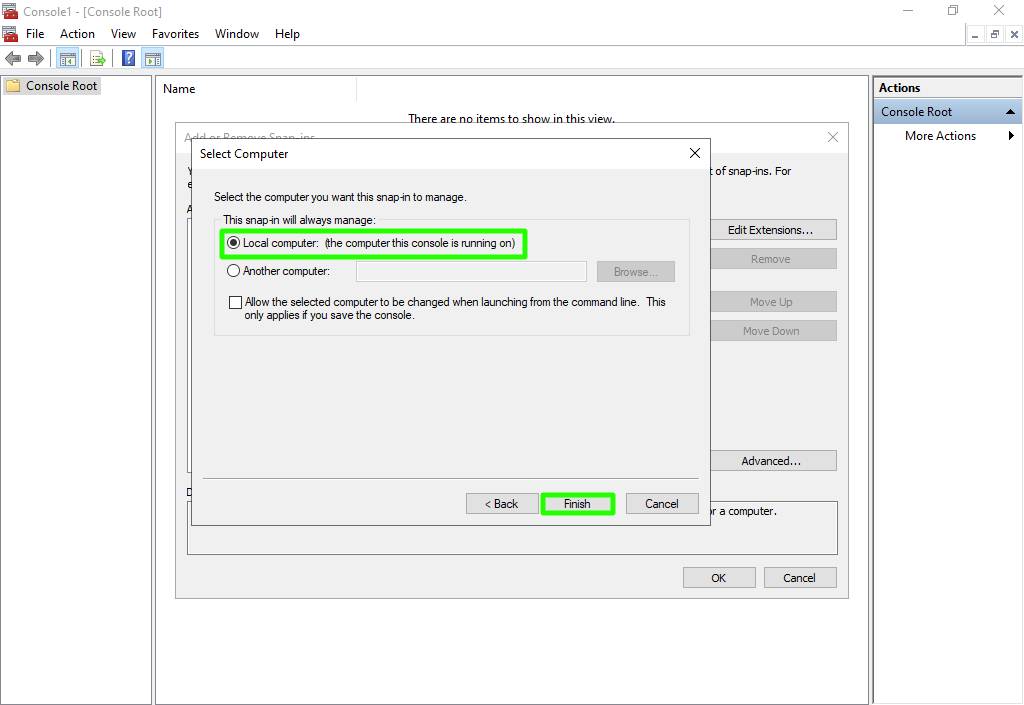Click Finish in Select Computer dialog
This screenshot has width=1024, height=705.
[577, 504]
